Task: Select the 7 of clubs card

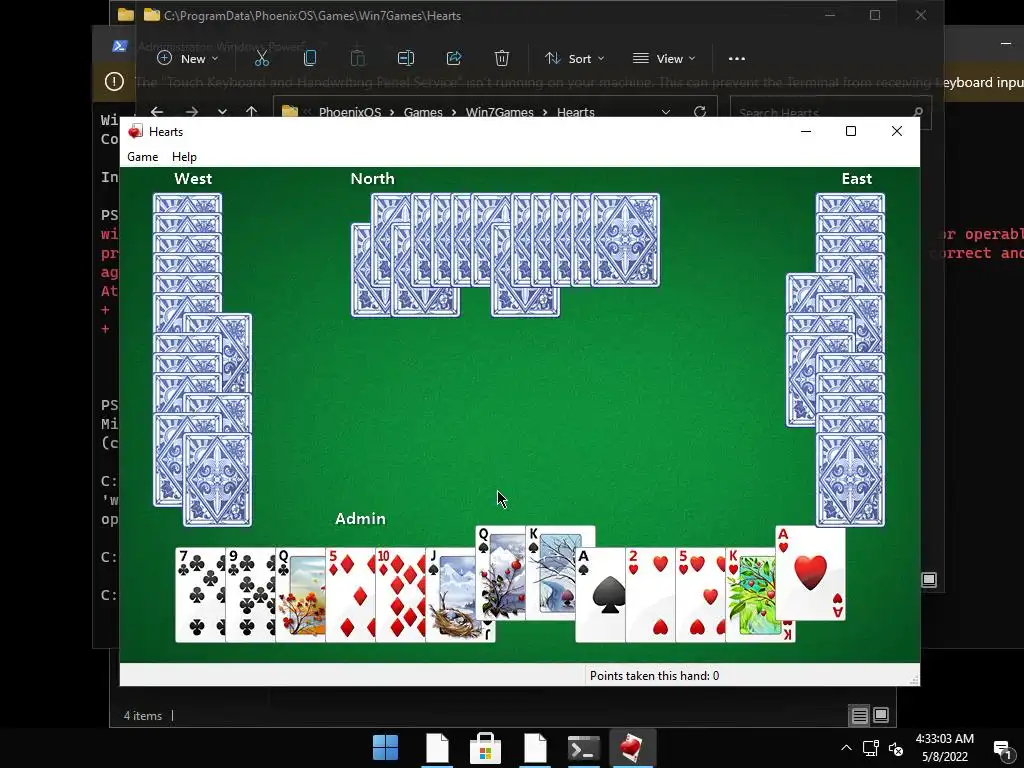Action: [x=200, y=595]
